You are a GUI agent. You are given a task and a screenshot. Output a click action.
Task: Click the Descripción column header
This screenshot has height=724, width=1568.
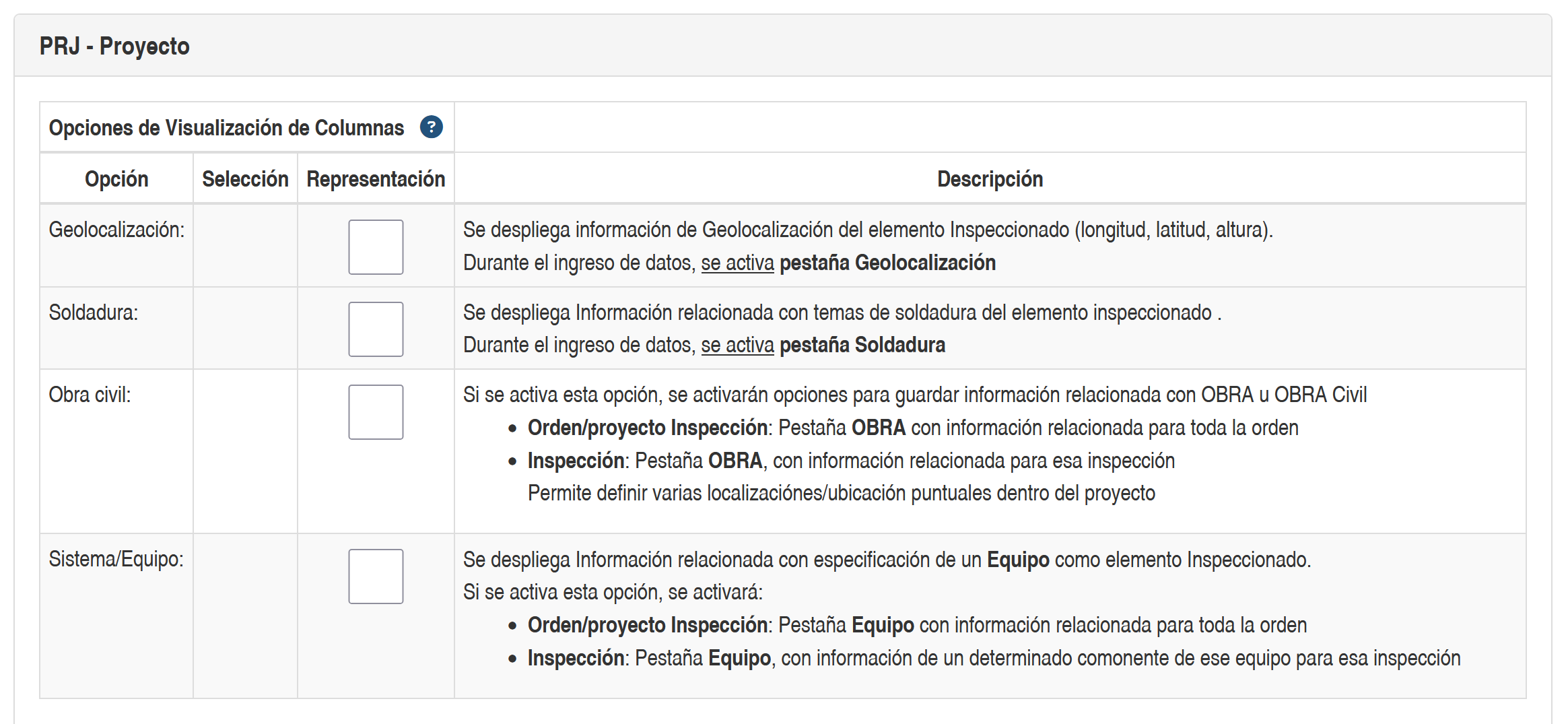tap(990, 178)
